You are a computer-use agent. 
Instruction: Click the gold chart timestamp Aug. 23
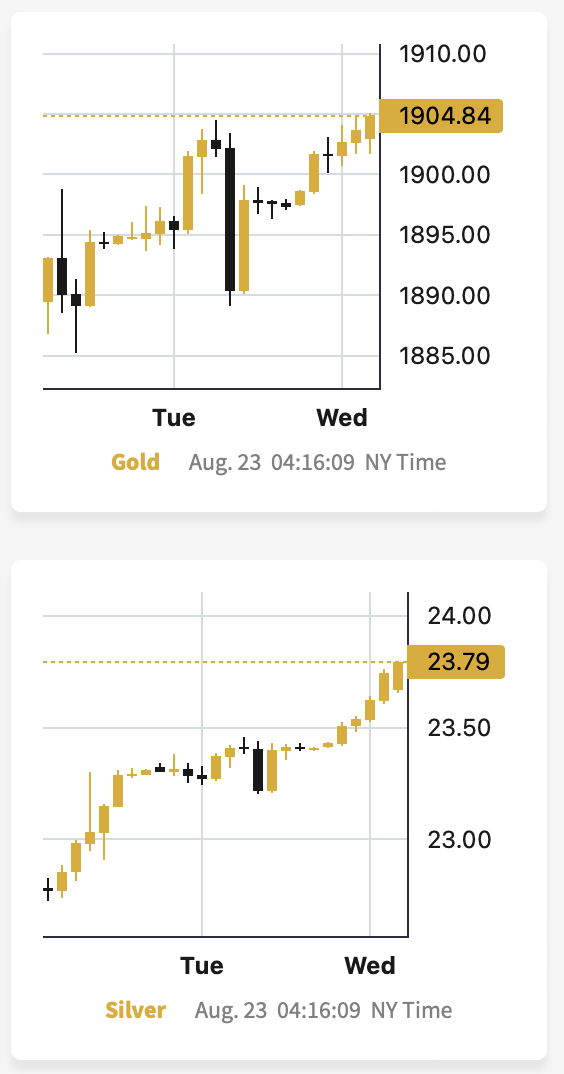point(225,462)
